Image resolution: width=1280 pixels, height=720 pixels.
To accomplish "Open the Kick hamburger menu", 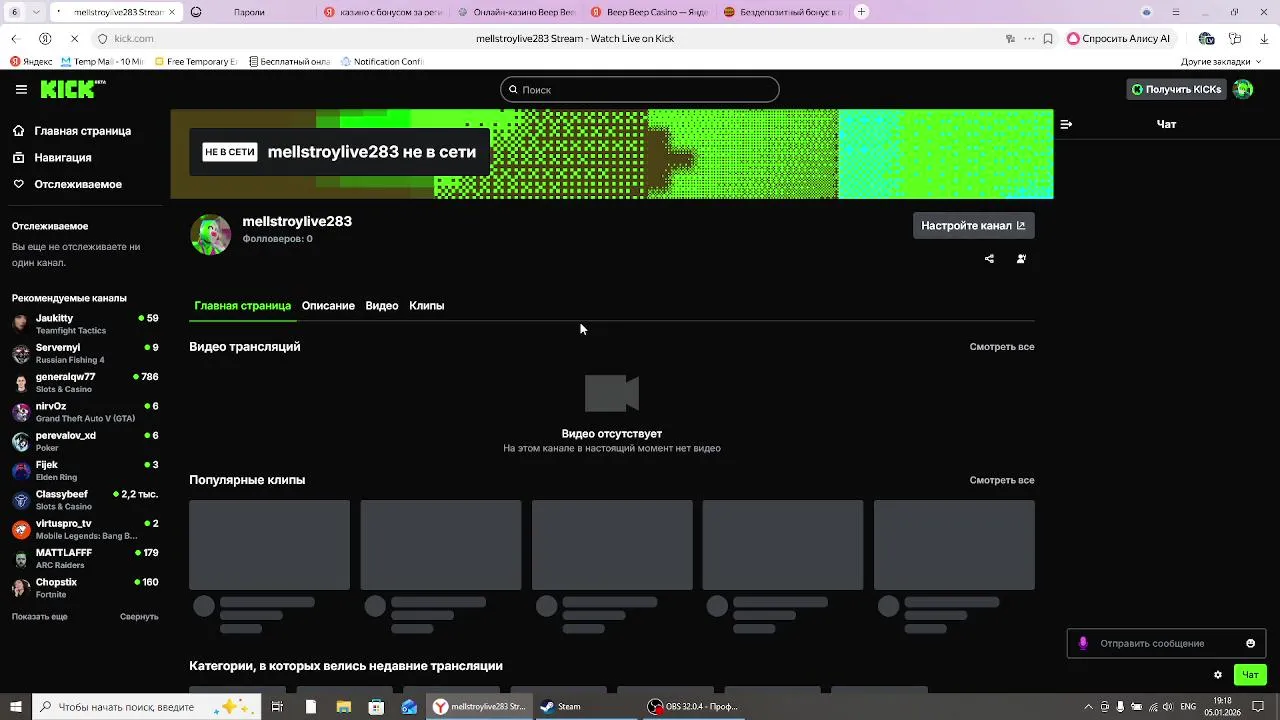I will point(21,89).
